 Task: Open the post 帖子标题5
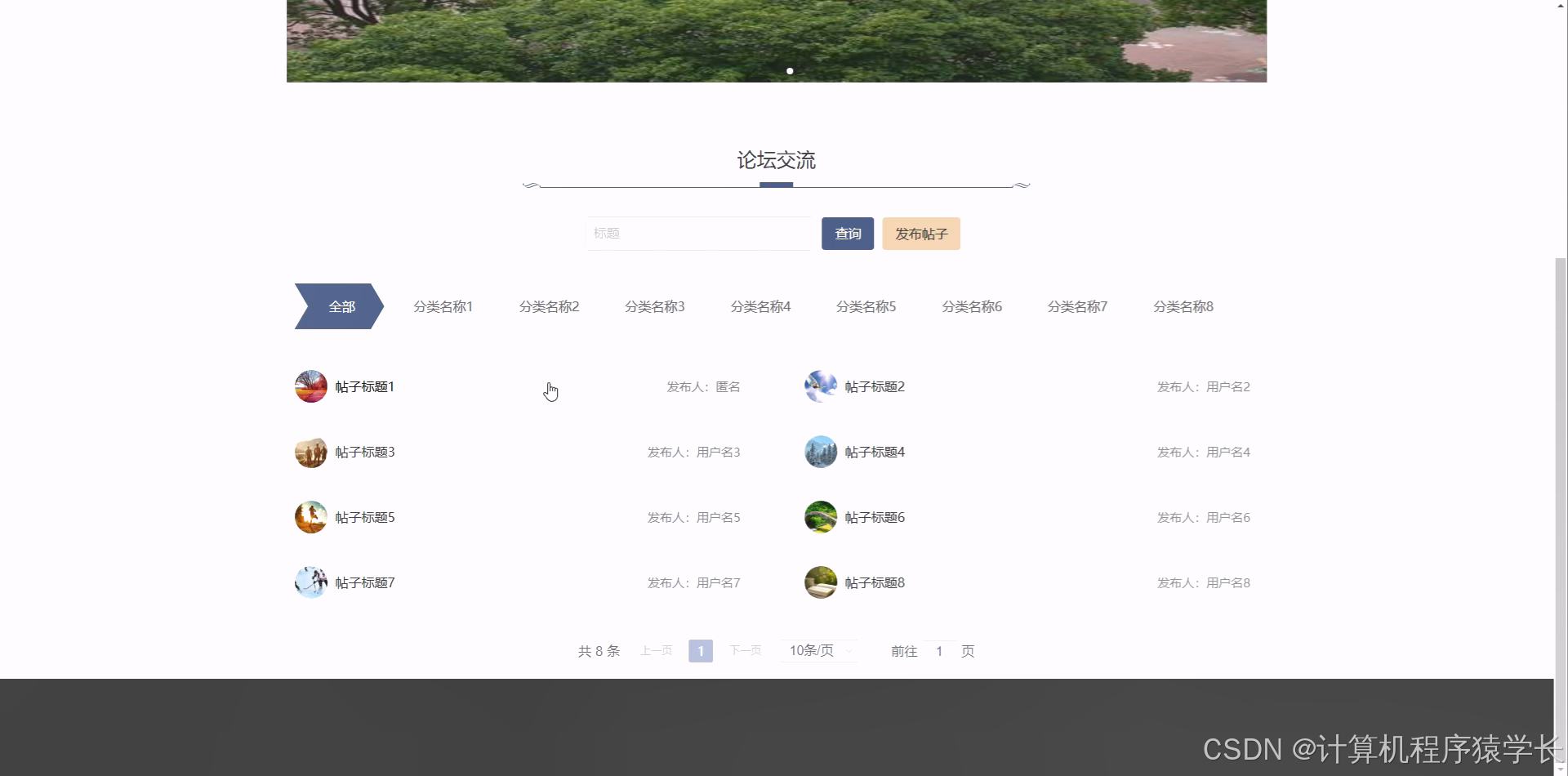[364, 516]
